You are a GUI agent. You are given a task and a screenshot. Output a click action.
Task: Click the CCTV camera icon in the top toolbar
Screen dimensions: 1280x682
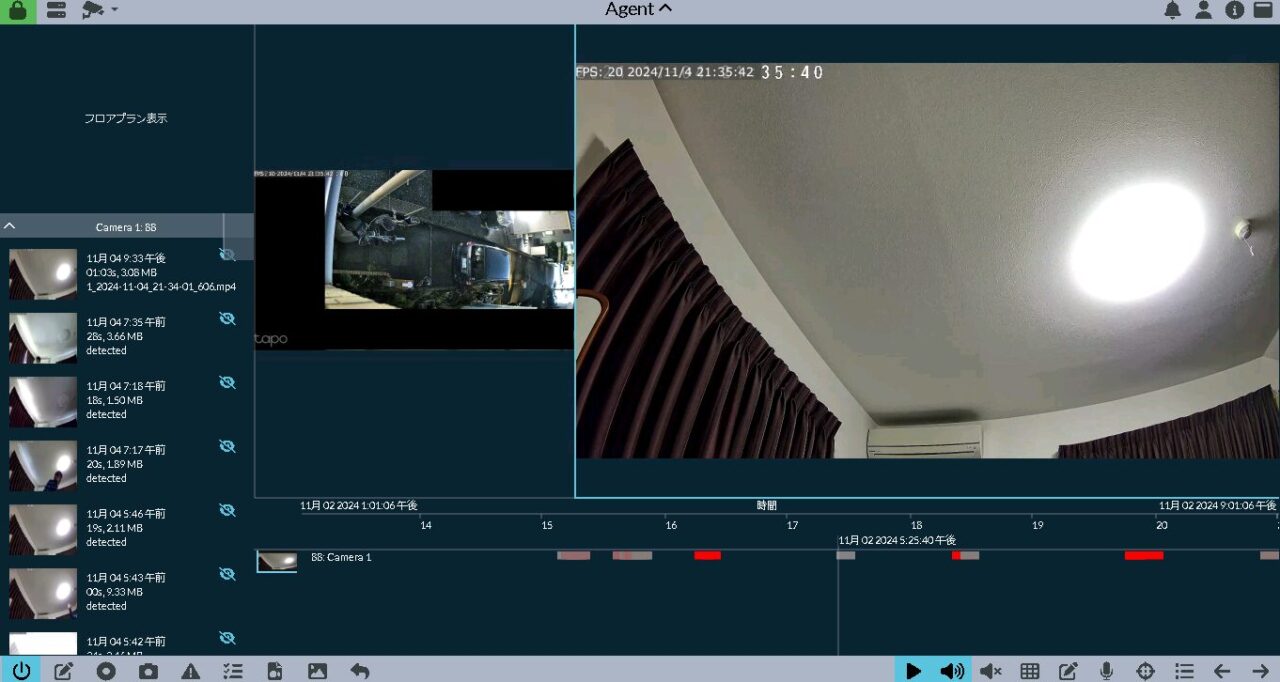93,10
